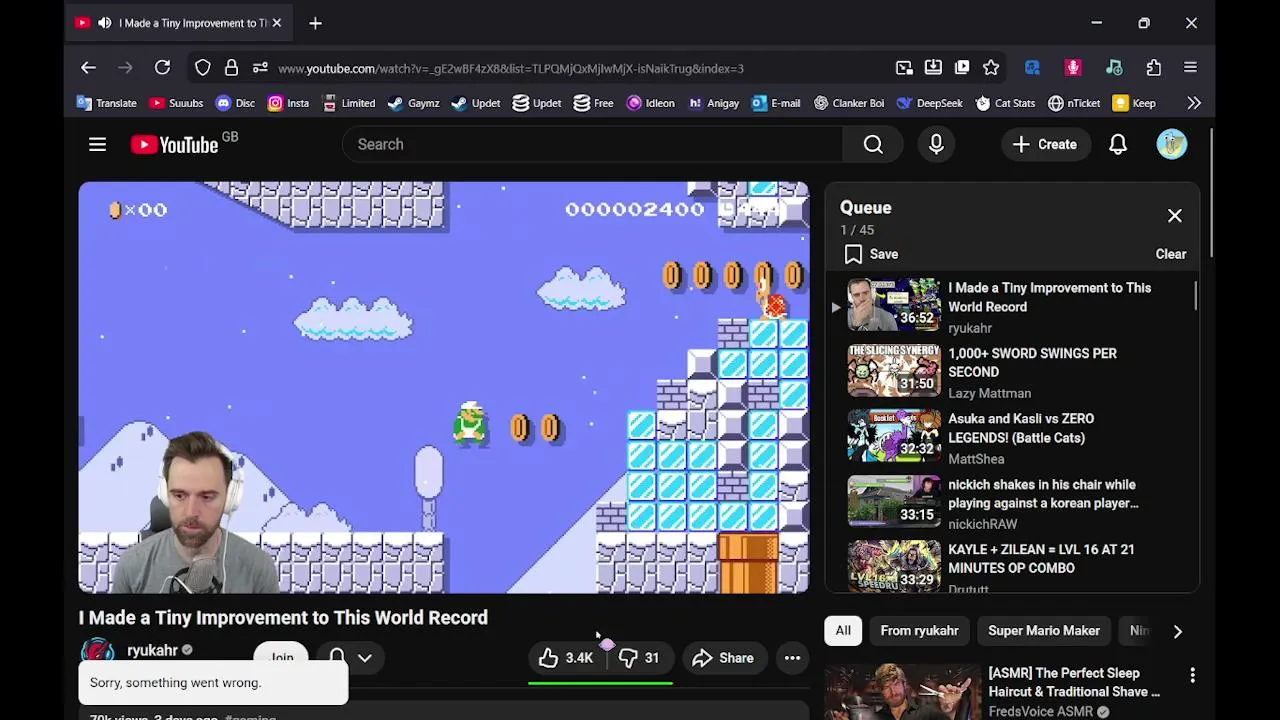Open YouTube notifications bell
The width and height of the screenshot is (1280, 720).
tap(1118, 145)
